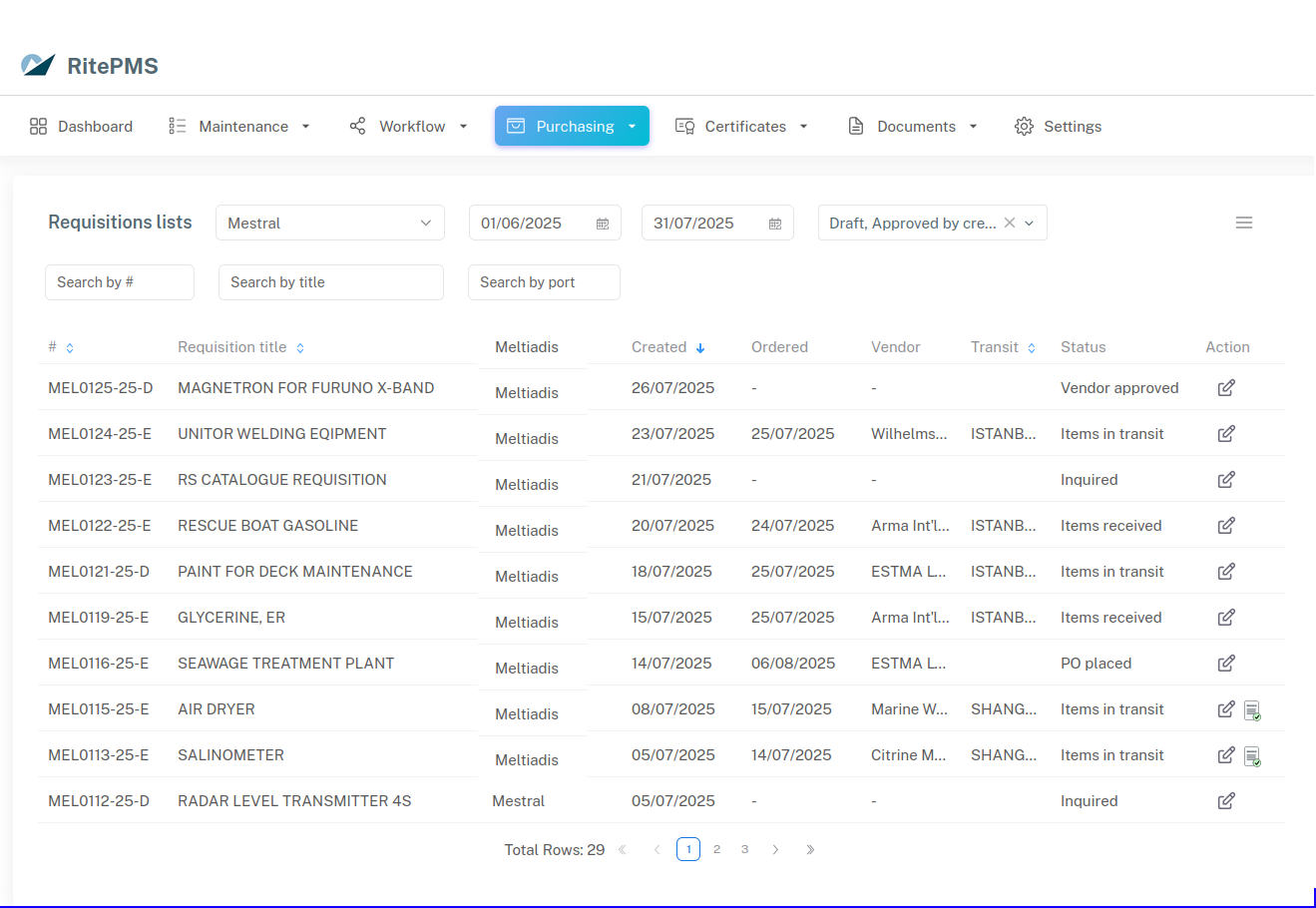Open the edit icon for MEL0125-25-D

point(1226,387)
